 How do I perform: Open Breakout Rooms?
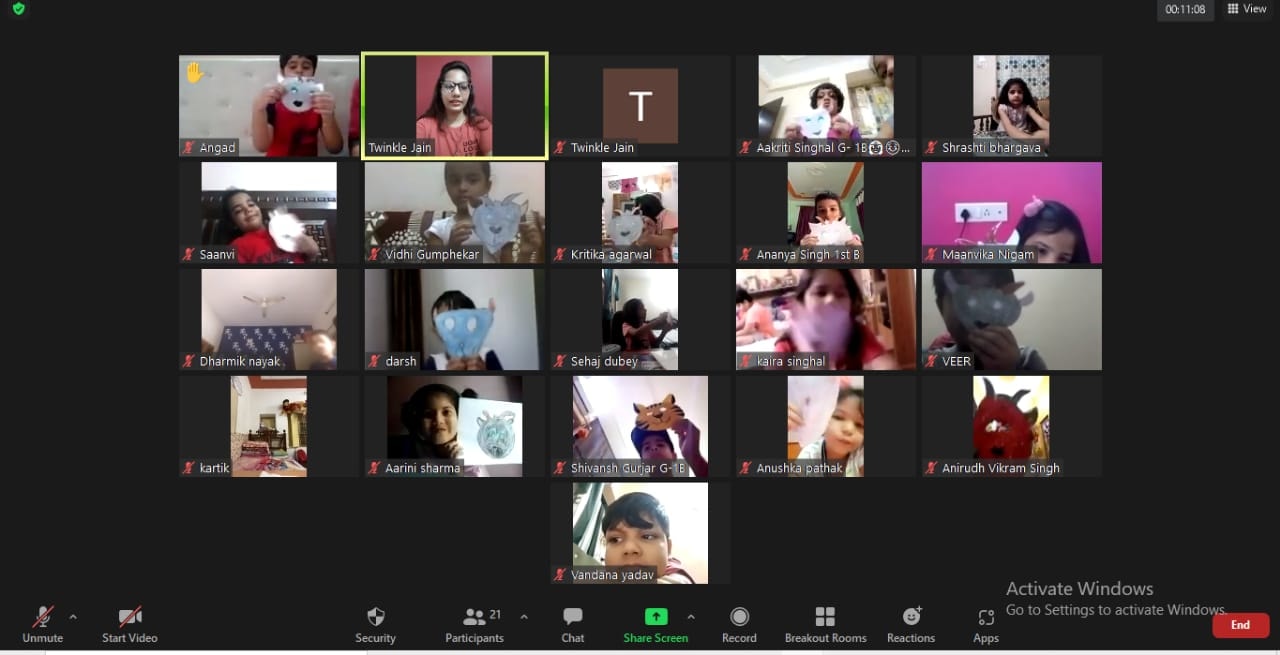pyautogui.click(x=825, y=624)
